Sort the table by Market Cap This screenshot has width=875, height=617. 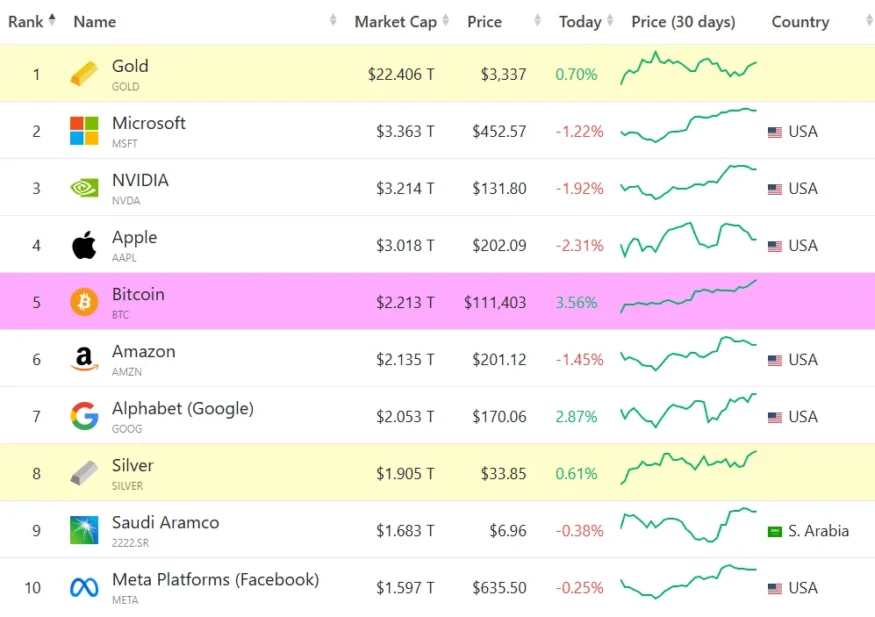pyautogui.click(x=402, y=21)
